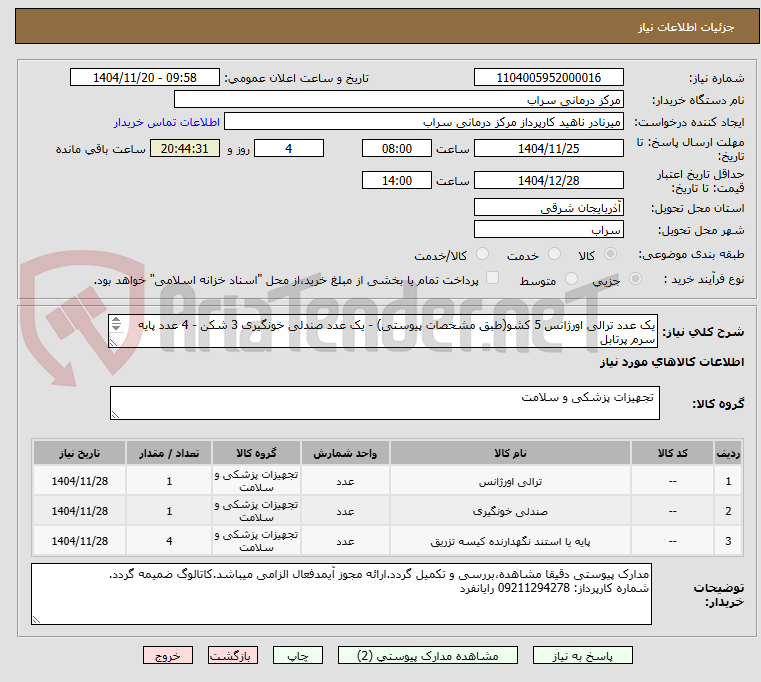Click the resize handle of goods group box
Screen dimensions: 761x682
point(115,415)
